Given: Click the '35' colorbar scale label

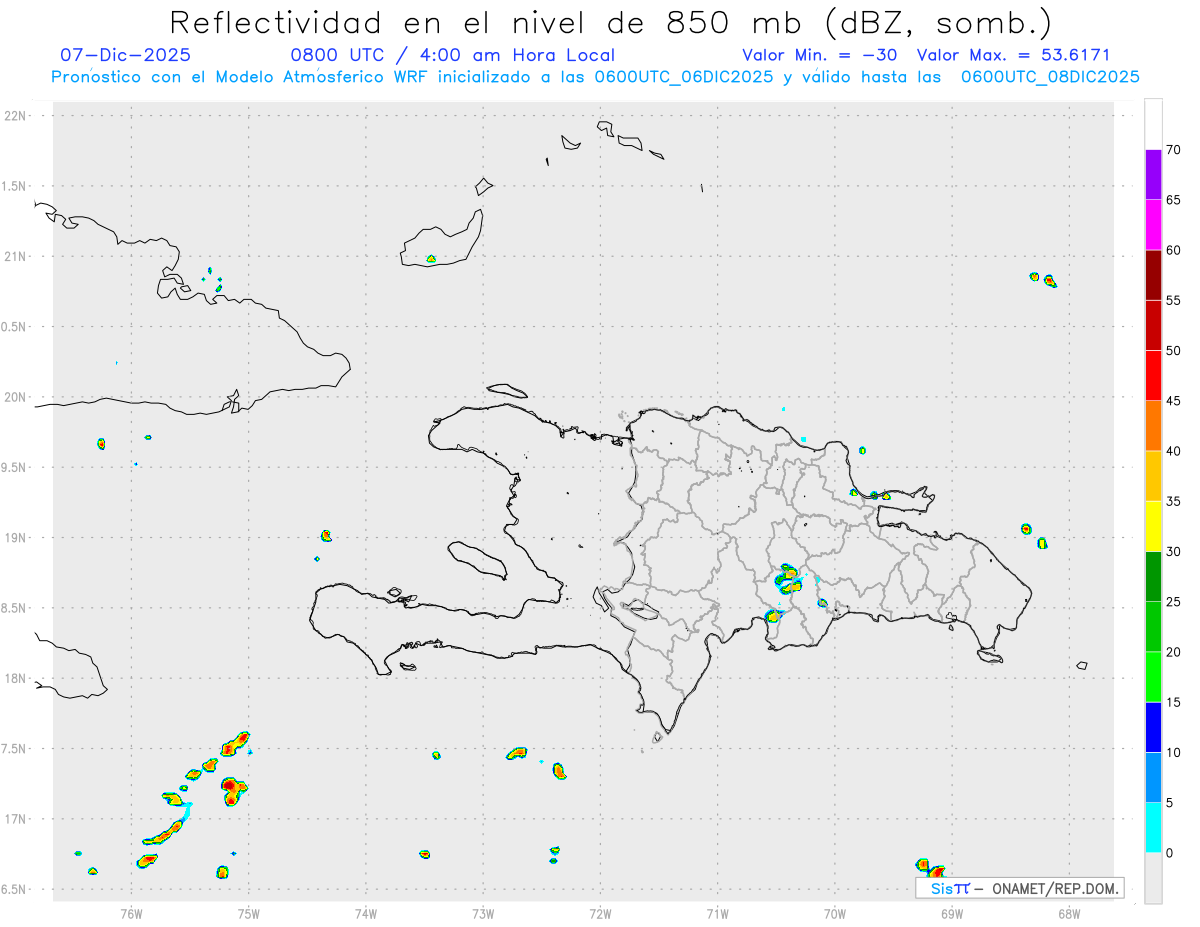Looking at the screenshot, I should (1173, 502).
